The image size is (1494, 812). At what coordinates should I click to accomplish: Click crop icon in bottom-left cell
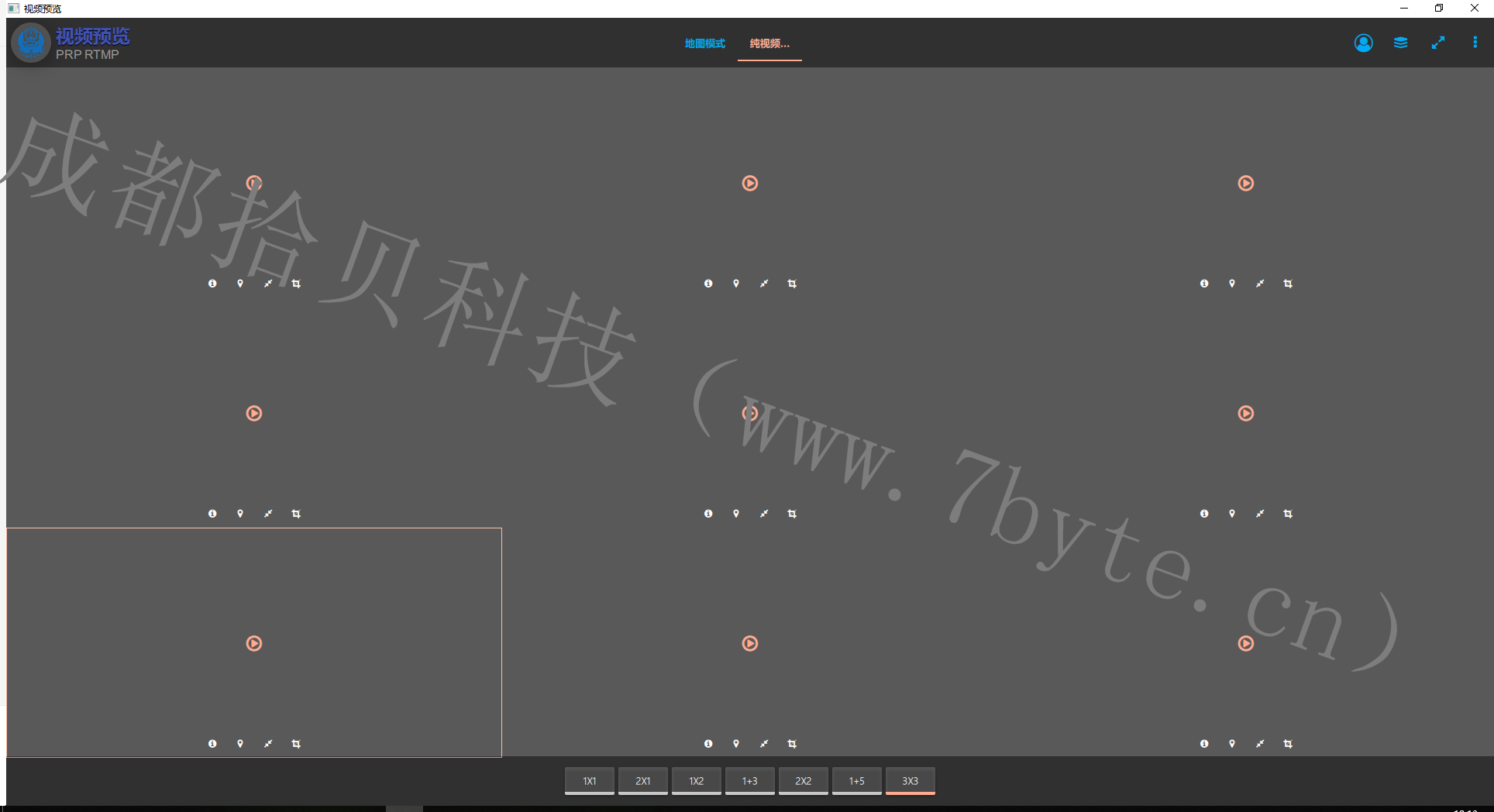tap(296, 744)
